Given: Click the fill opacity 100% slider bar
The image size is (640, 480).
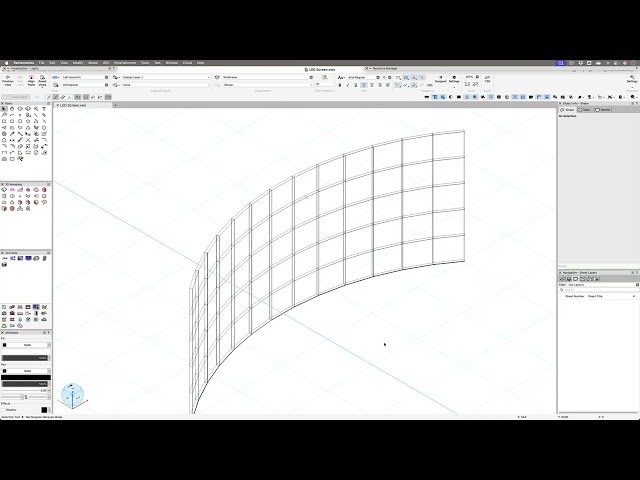Looking at the screenshot, I should tap(25, 358).
